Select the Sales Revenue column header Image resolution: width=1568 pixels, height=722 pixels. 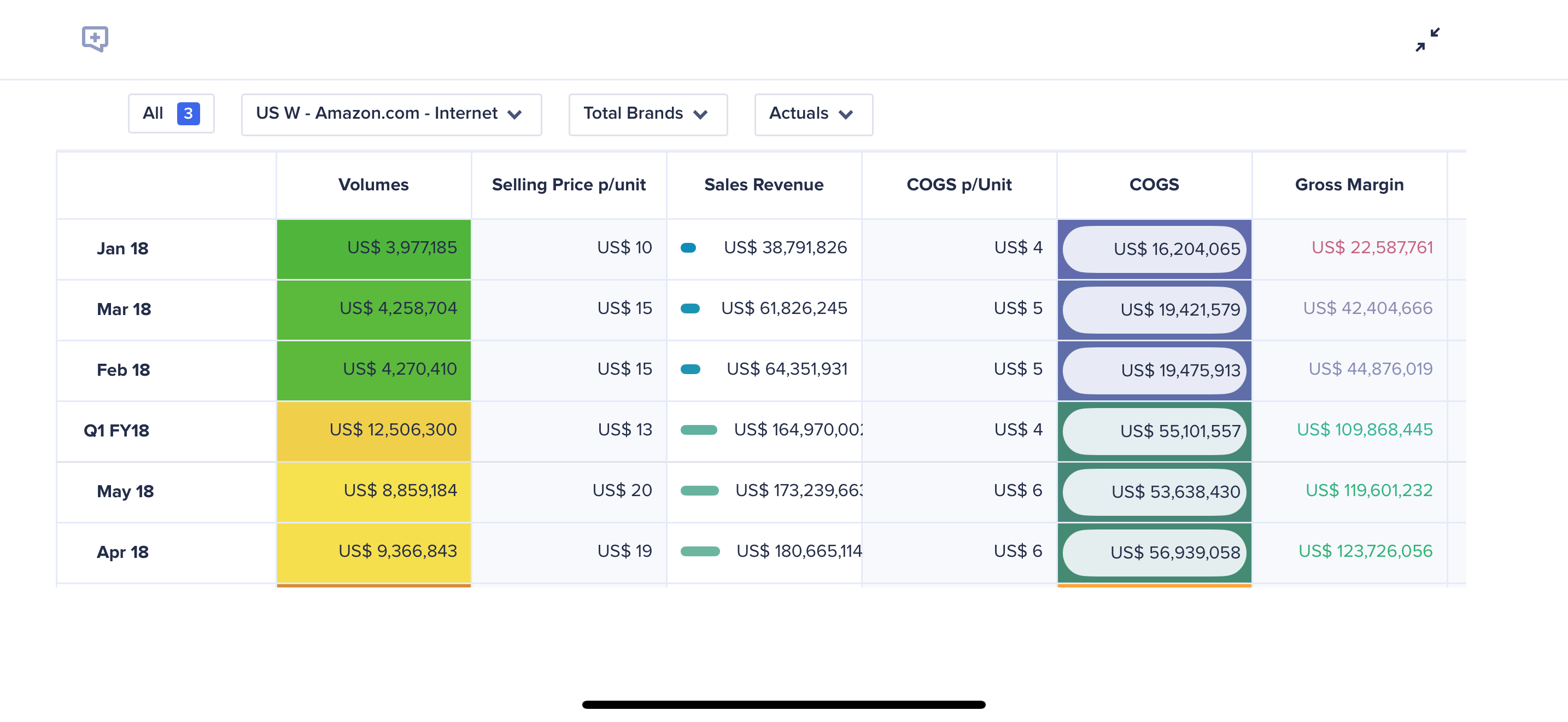763,185
